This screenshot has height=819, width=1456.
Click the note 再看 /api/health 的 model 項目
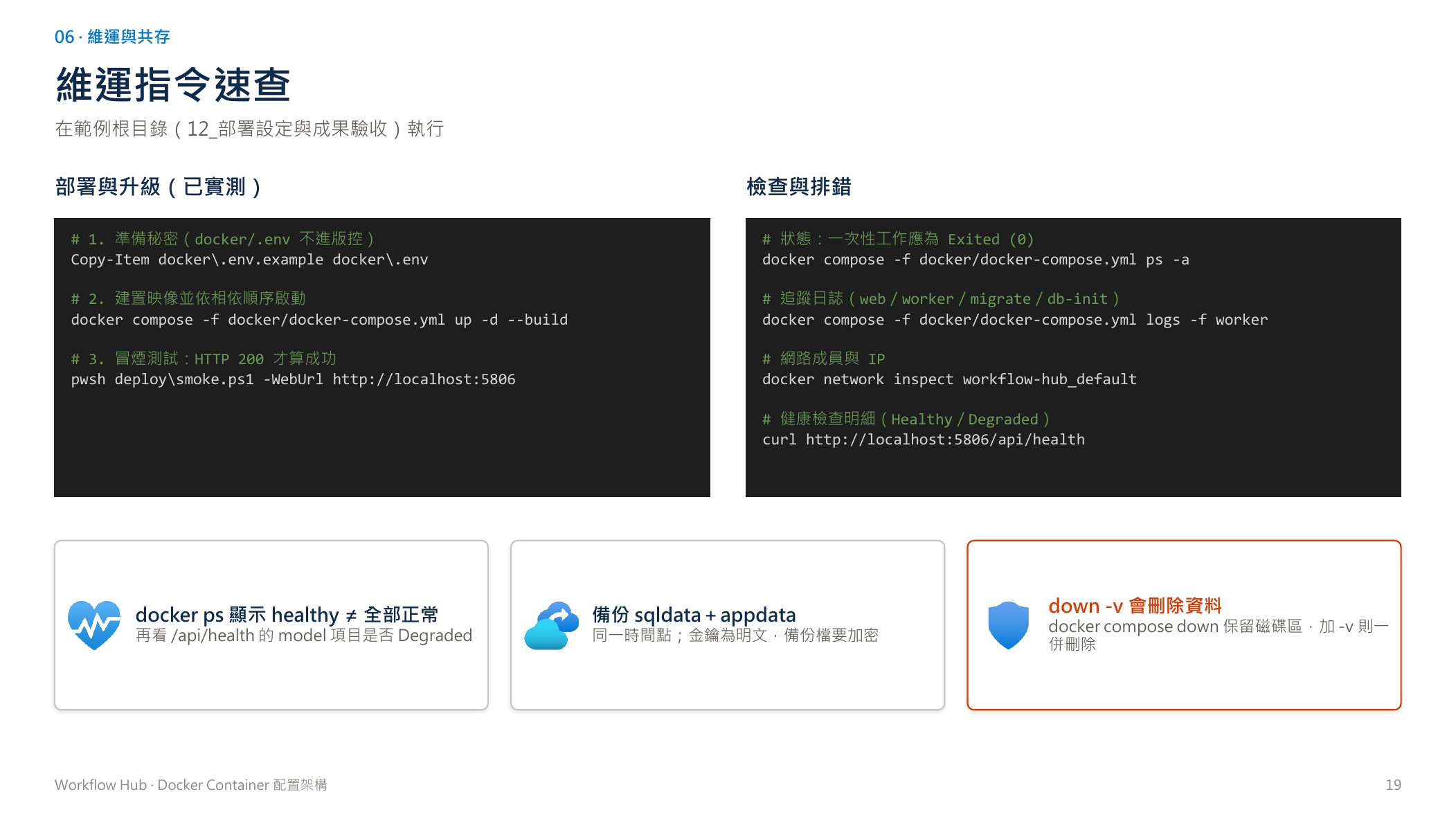pos(304,636)
